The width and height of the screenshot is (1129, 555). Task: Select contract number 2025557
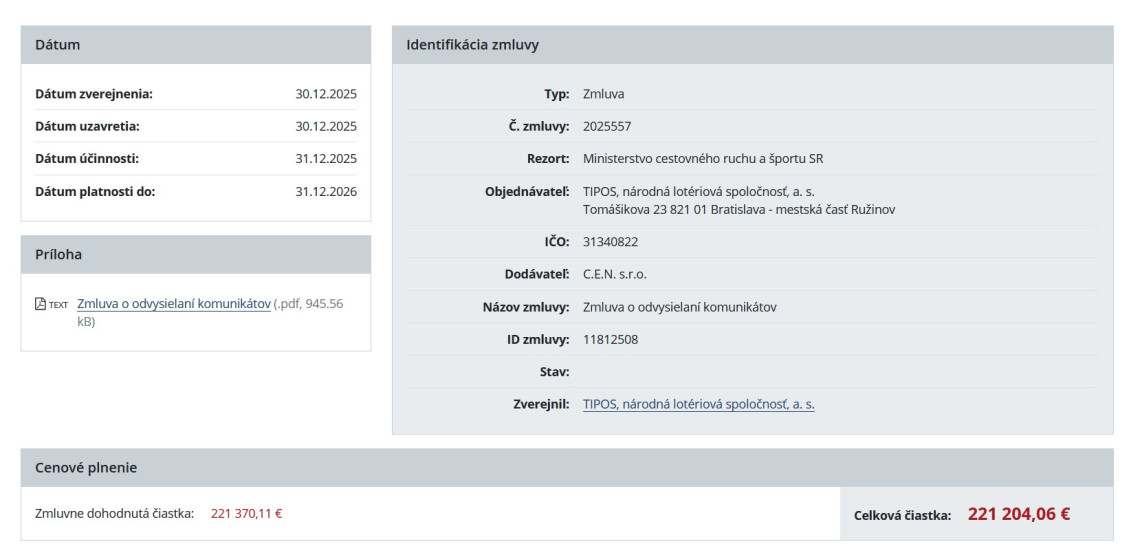coord(607,127)
